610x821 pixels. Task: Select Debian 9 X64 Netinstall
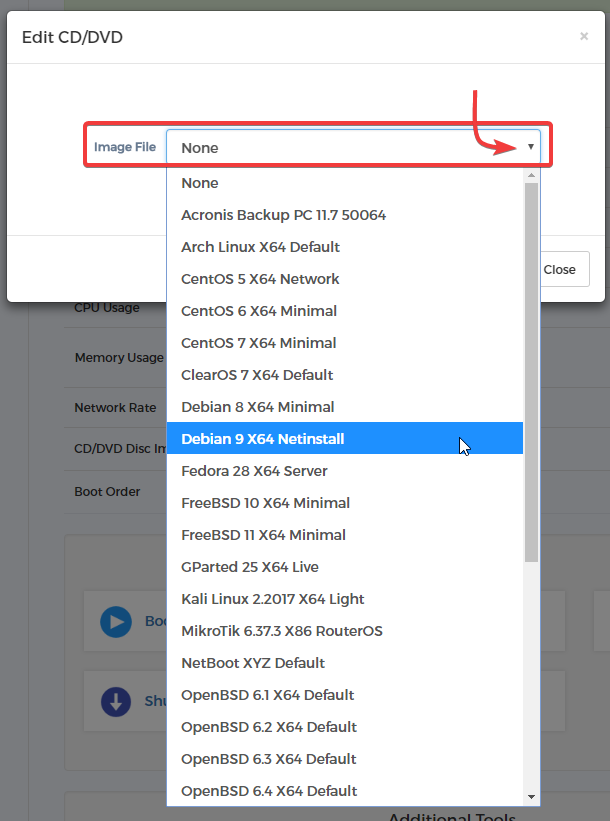345,439
